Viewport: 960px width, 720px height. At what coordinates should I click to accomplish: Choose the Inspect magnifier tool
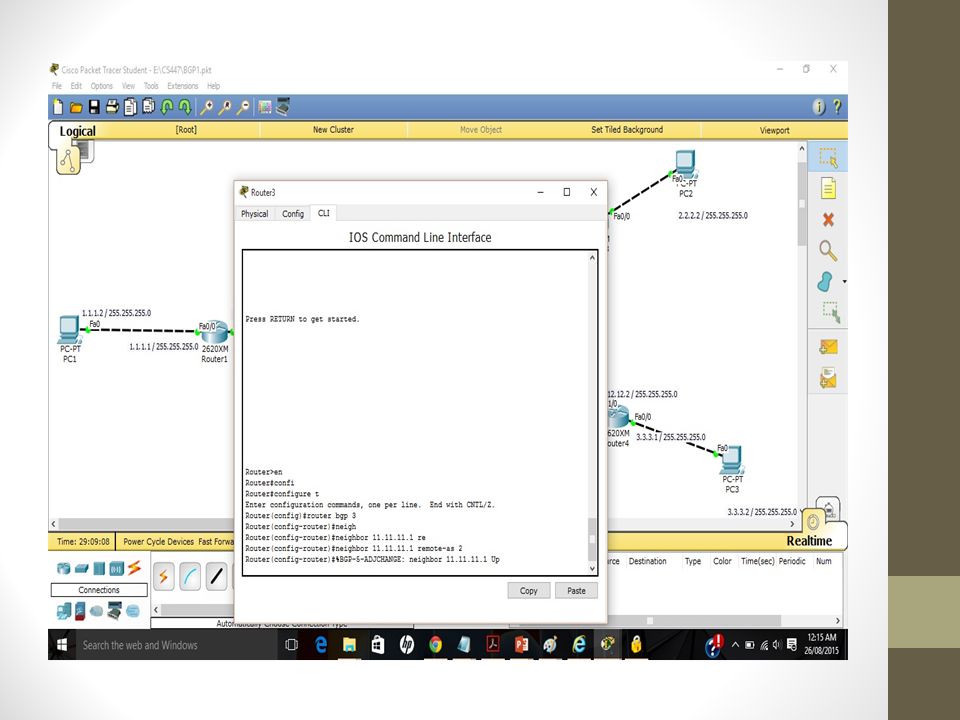pyautogui.click(x=828, y=250)
